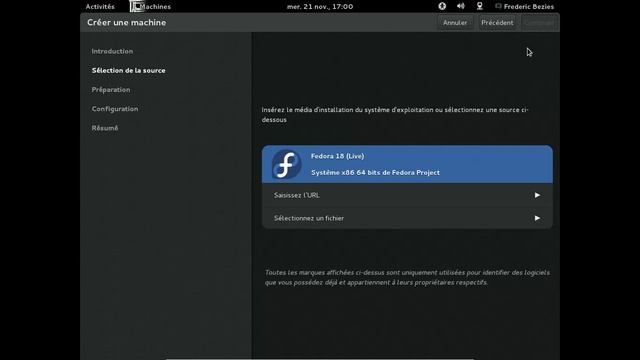
Task: Click the Machines app icon in top bar
Action: tap(136, 6)
